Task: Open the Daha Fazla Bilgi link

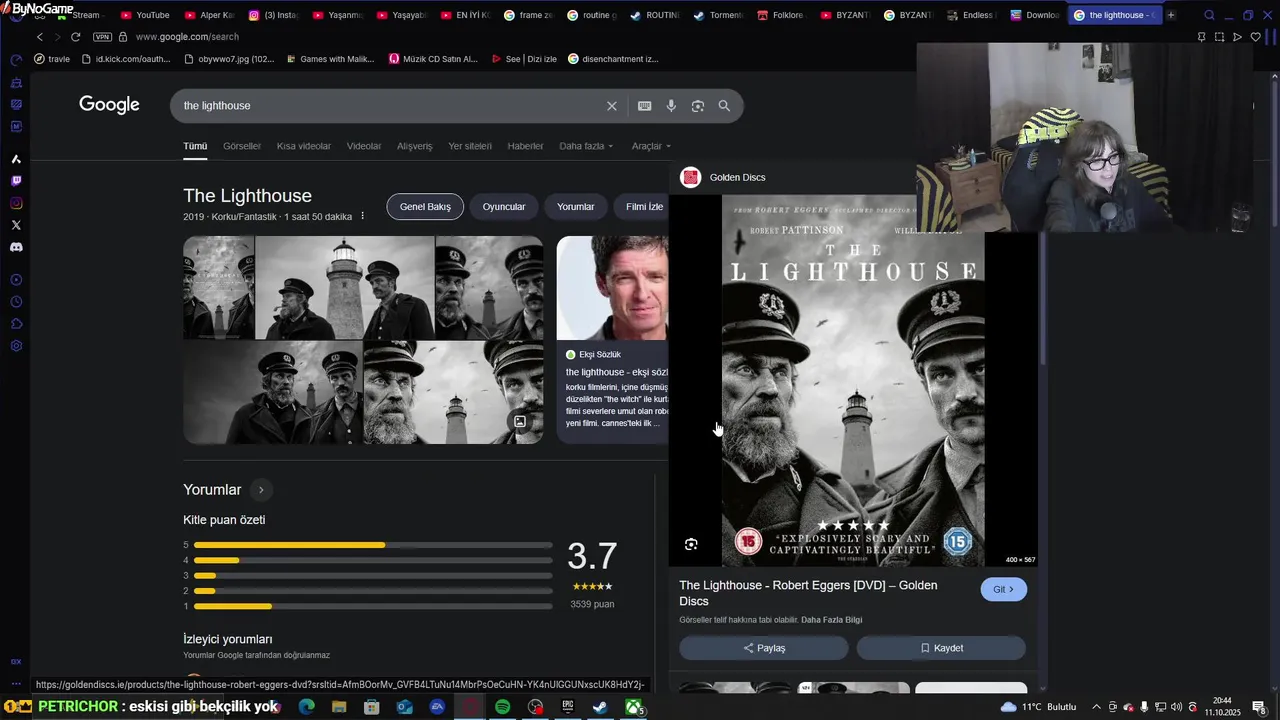Action: pyautogui.click(x=831, y=620)
